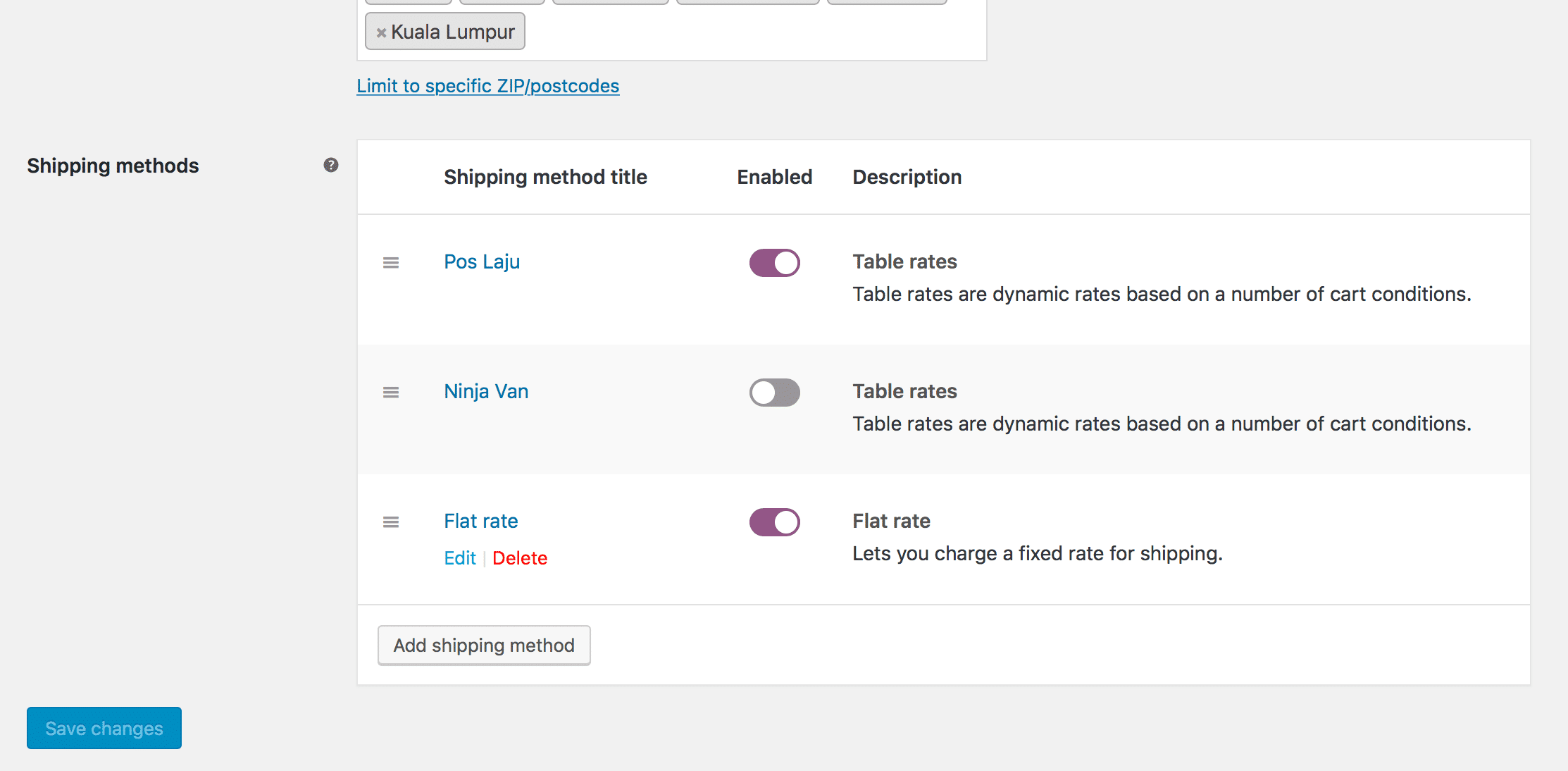Image resolution: width=1568 pixels, height=771 pixels.
Task: Click the Pos Laju drag handle
Action: click(391, 263)
